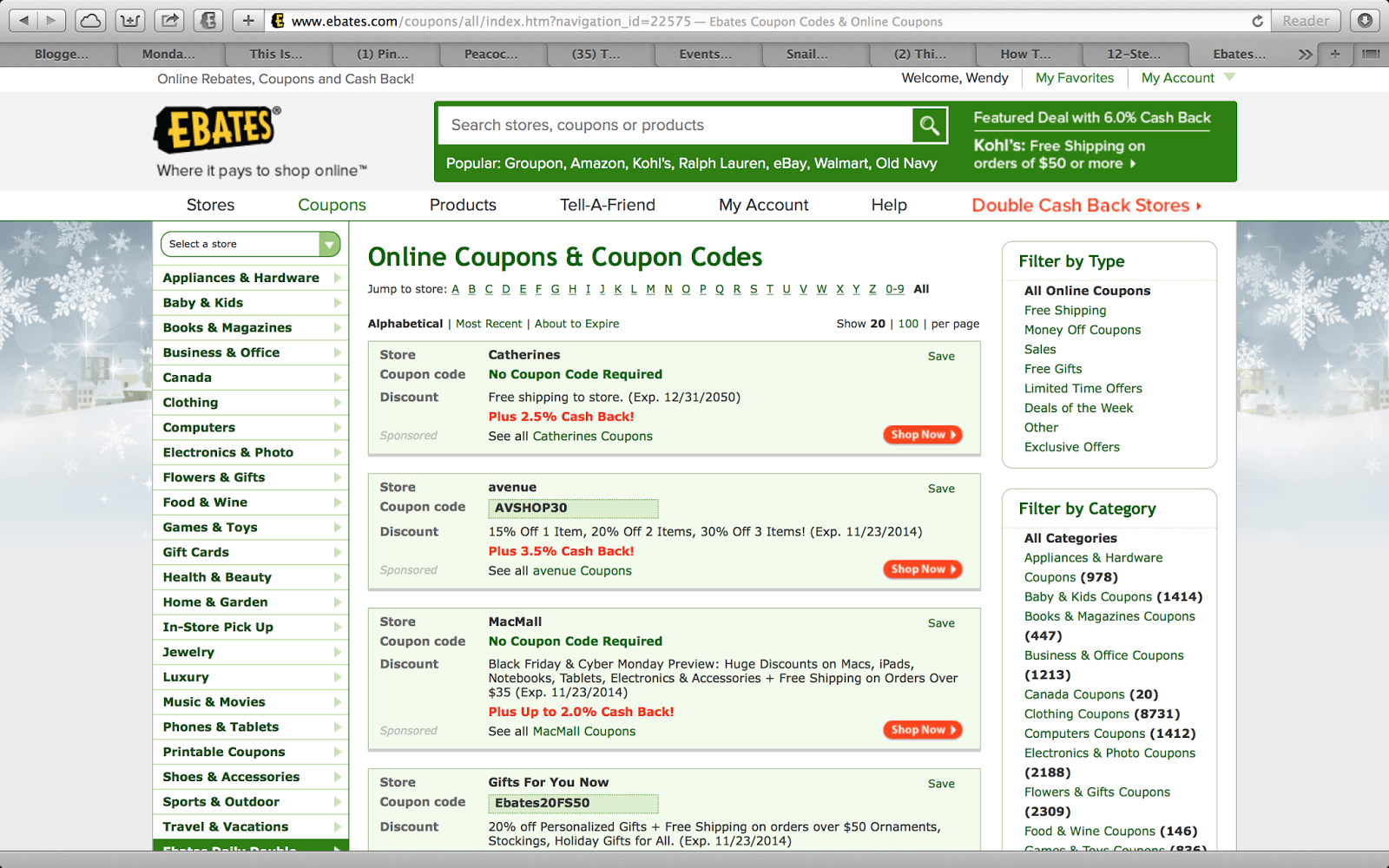Screen dimensions: 1389x868
Task: Open My Favorites link
Action: click(x=1075, y=78)
